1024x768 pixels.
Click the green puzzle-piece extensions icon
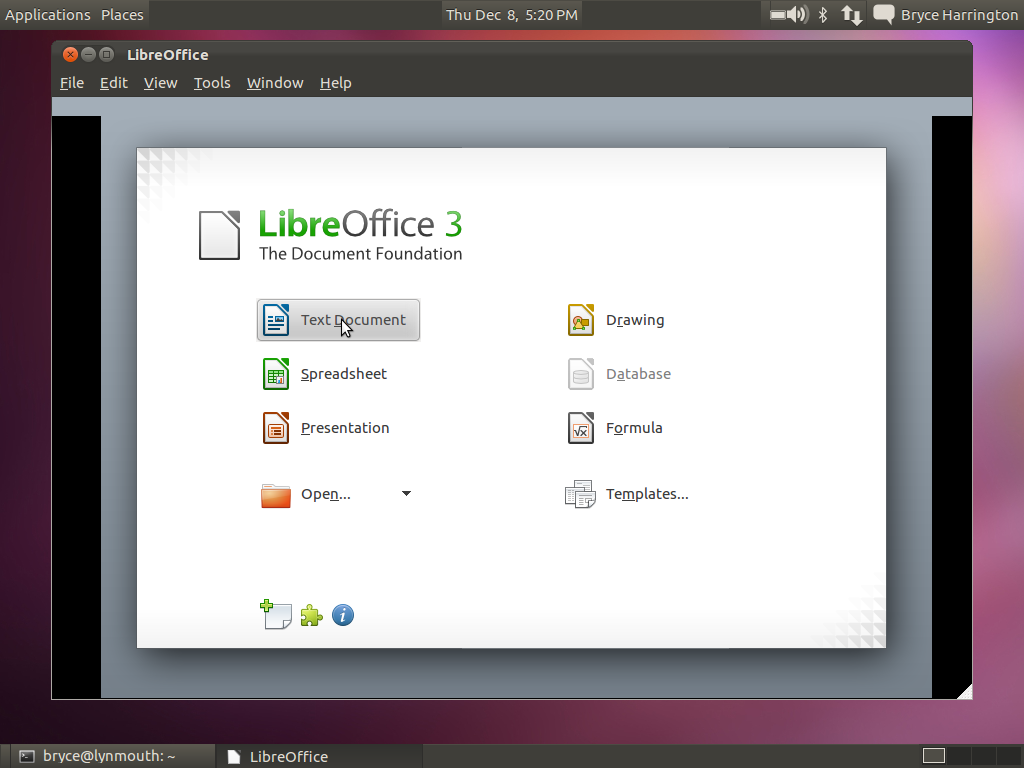click(312, 615)
